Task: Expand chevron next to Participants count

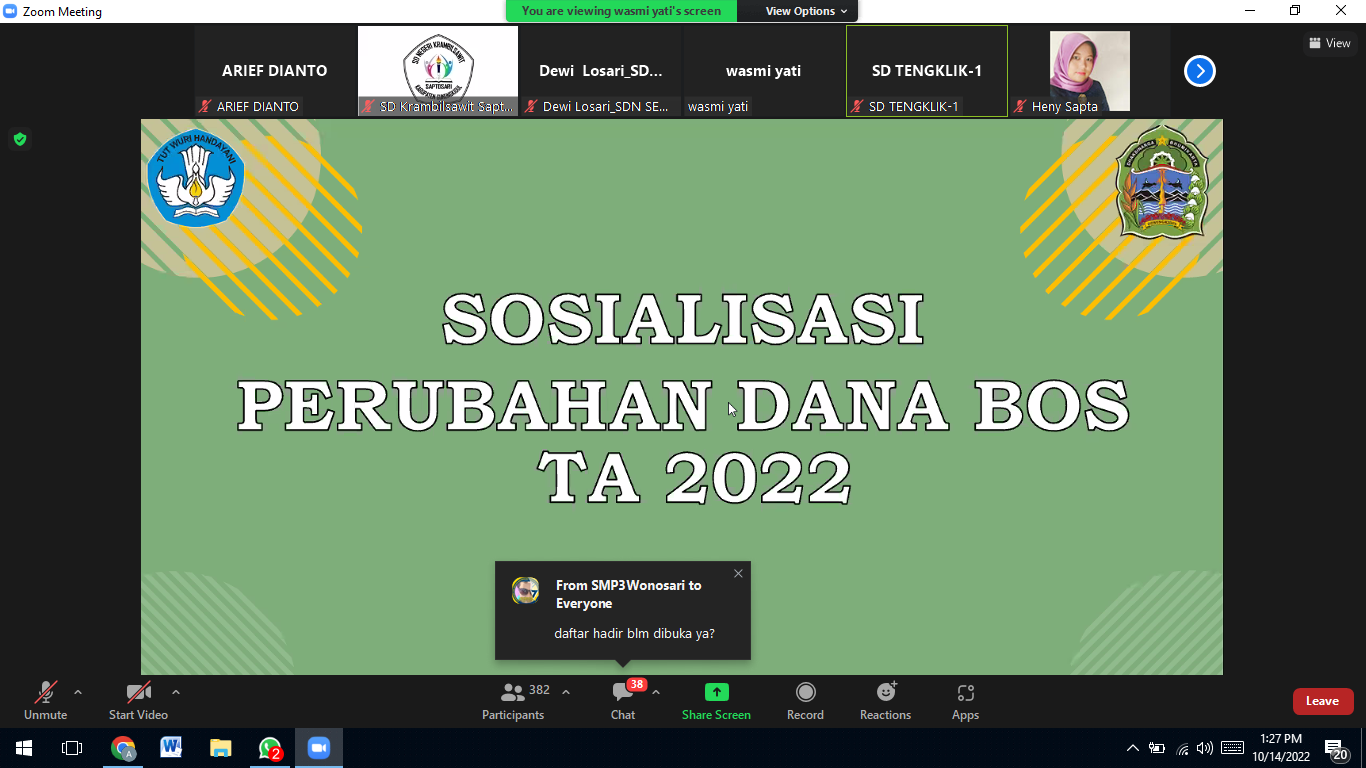Action: tap(566, 692)
